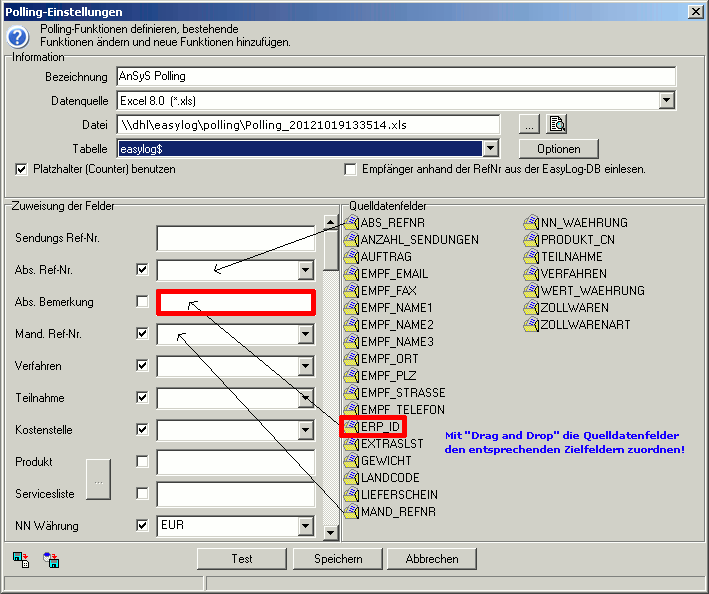Viewport: 709px width, 594px height.
Task: Select the NN_WAEHRUNG source field
Action: point(584,223)
